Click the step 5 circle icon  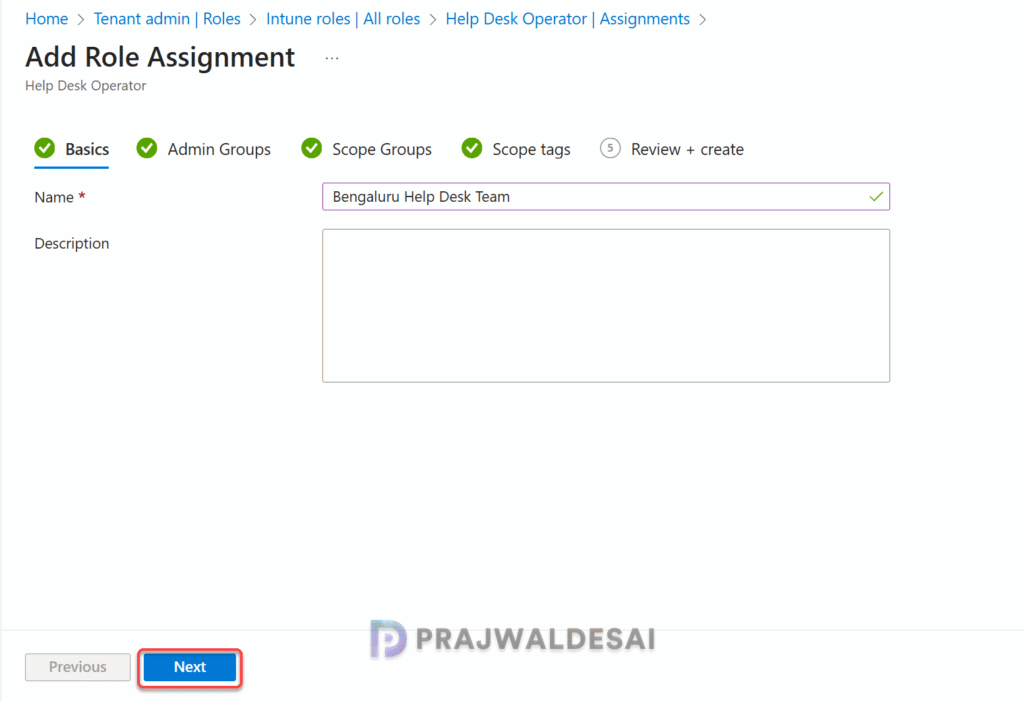coord(610,148)
